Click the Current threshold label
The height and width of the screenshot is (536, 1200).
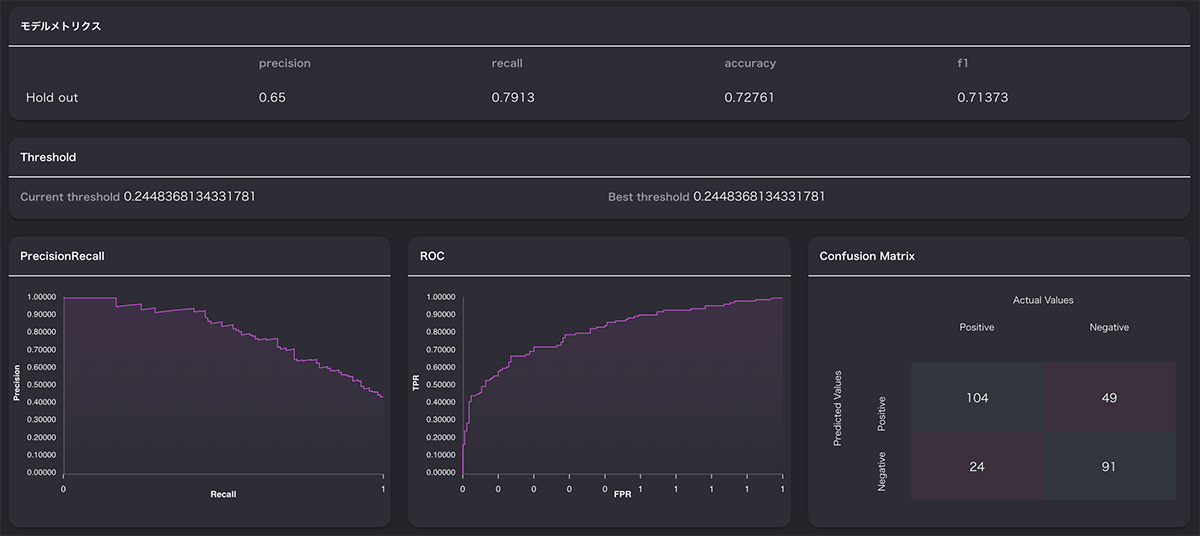70,197
